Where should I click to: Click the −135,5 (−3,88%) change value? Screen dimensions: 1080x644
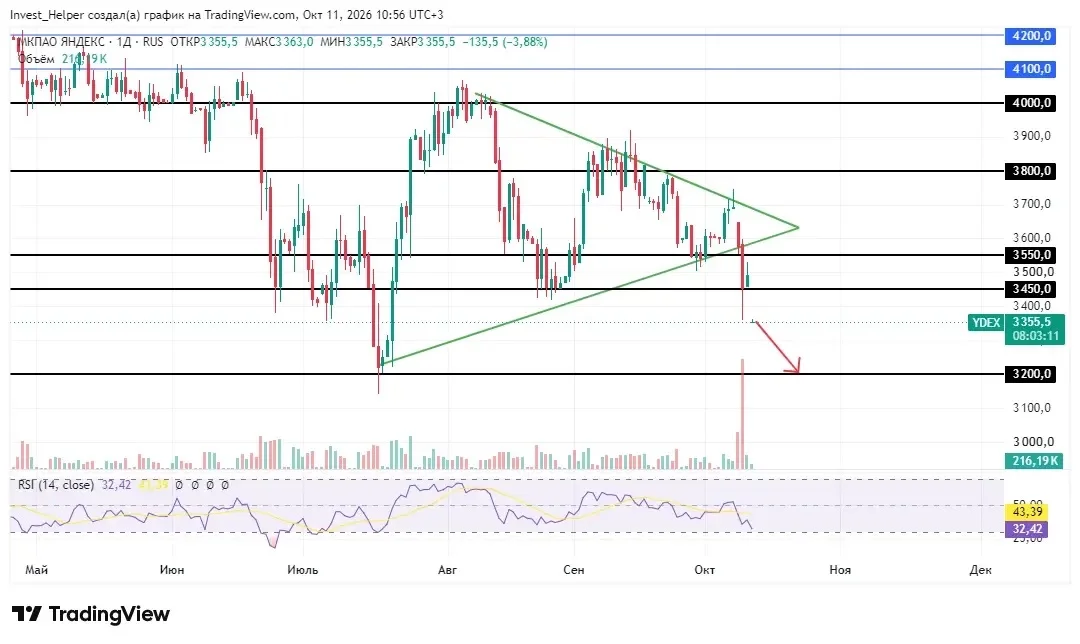pyautogui.click(x=505, y=42)
